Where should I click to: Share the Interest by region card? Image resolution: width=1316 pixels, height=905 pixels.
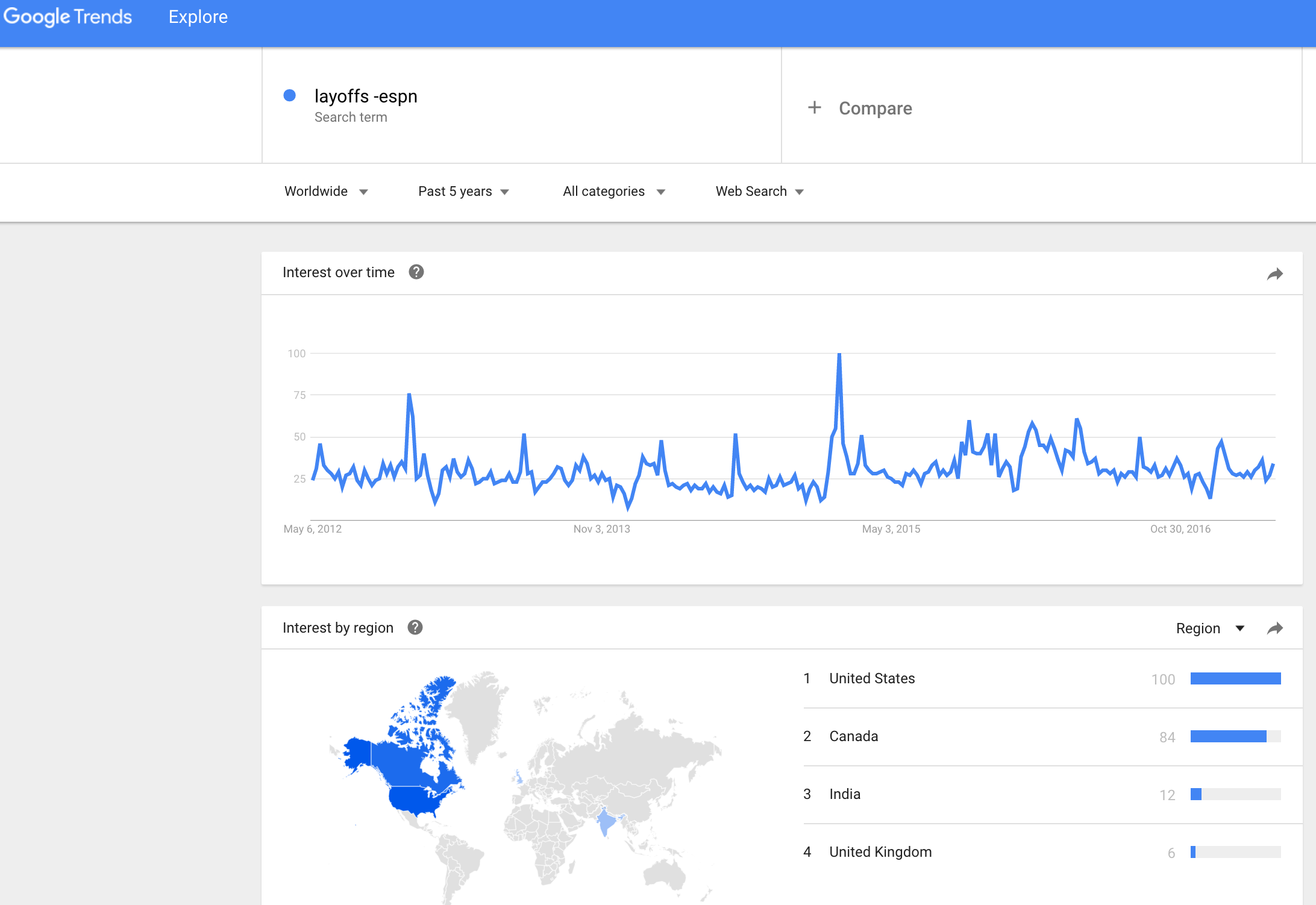click(1274, 629)
